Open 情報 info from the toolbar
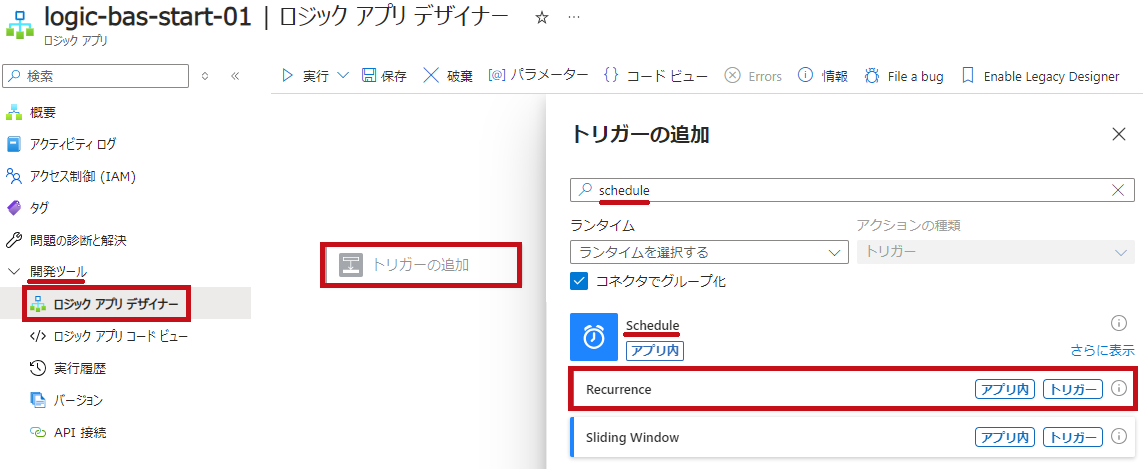The width and height of the screenshot is (1143, 469). point(823,76)
